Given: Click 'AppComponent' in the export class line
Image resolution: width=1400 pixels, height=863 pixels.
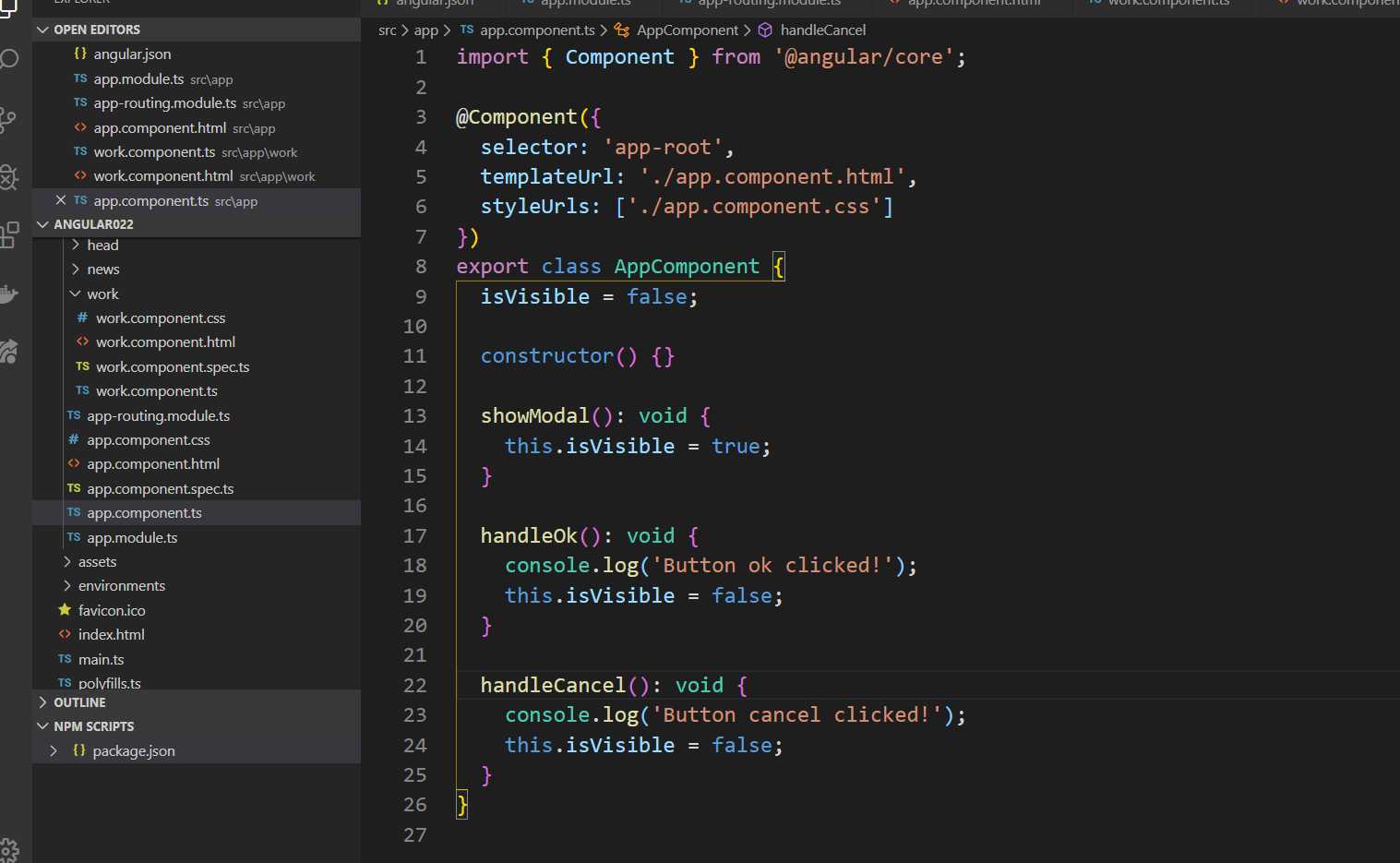Looking at the screenshot, I should tap(687, 267).
